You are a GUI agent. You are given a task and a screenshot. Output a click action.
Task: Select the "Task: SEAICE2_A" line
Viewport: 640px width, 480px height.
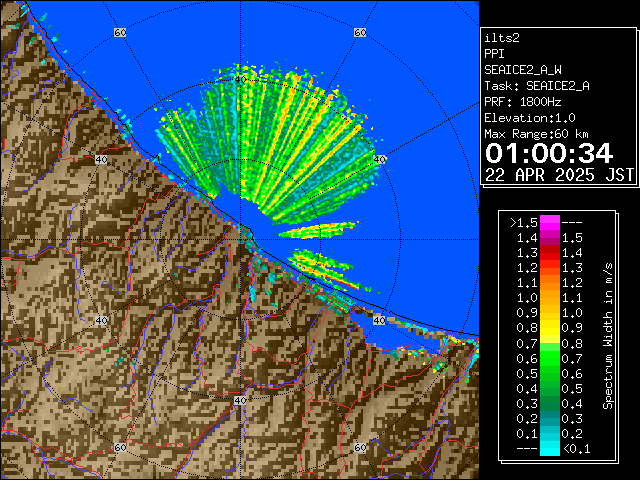coord(537,86)
